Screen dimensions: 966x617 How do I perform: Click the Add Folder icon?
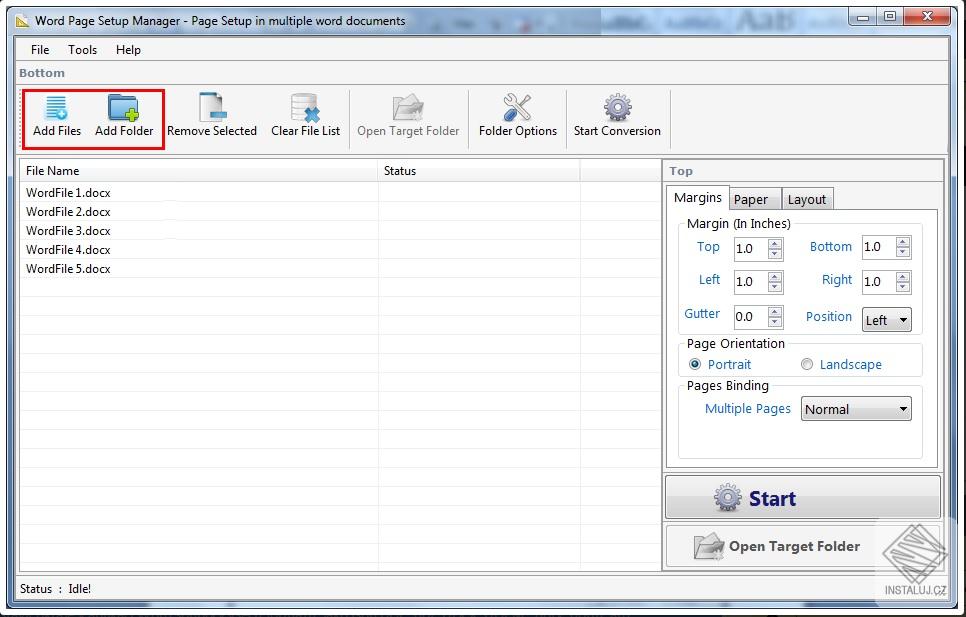pos(123,108)
